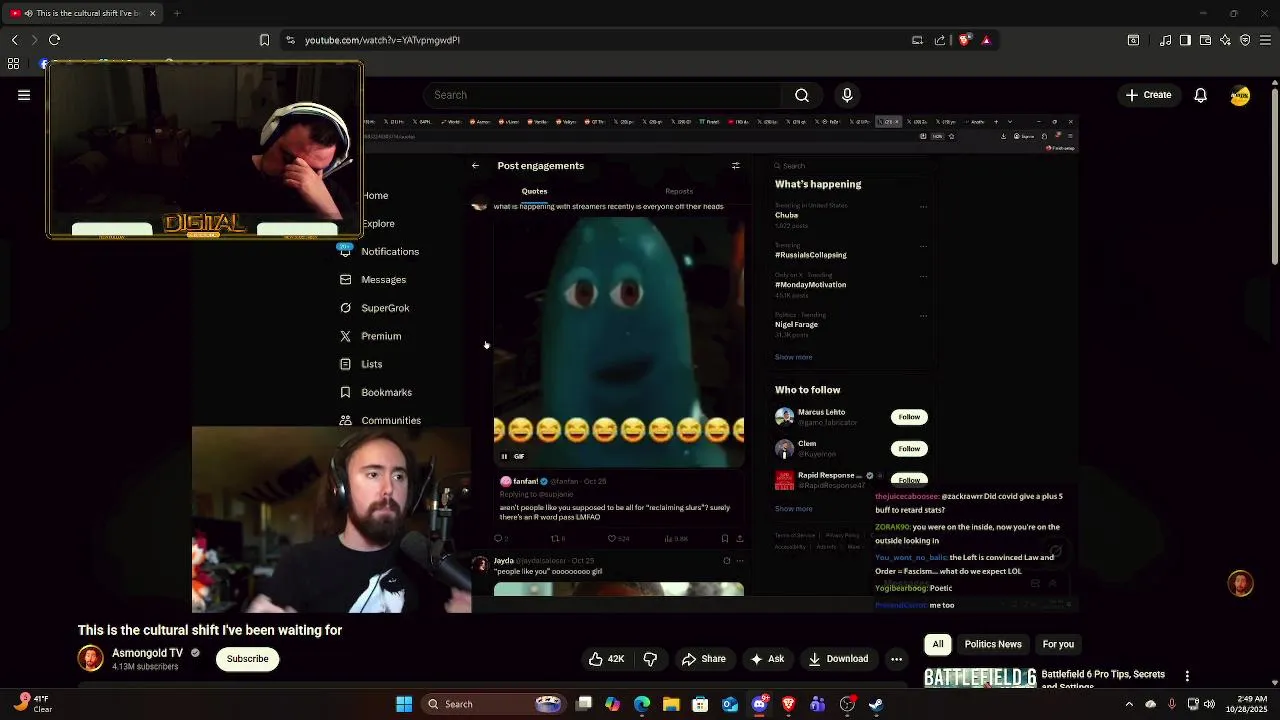Open the weather widget showing 41°F

coord(31,704)
